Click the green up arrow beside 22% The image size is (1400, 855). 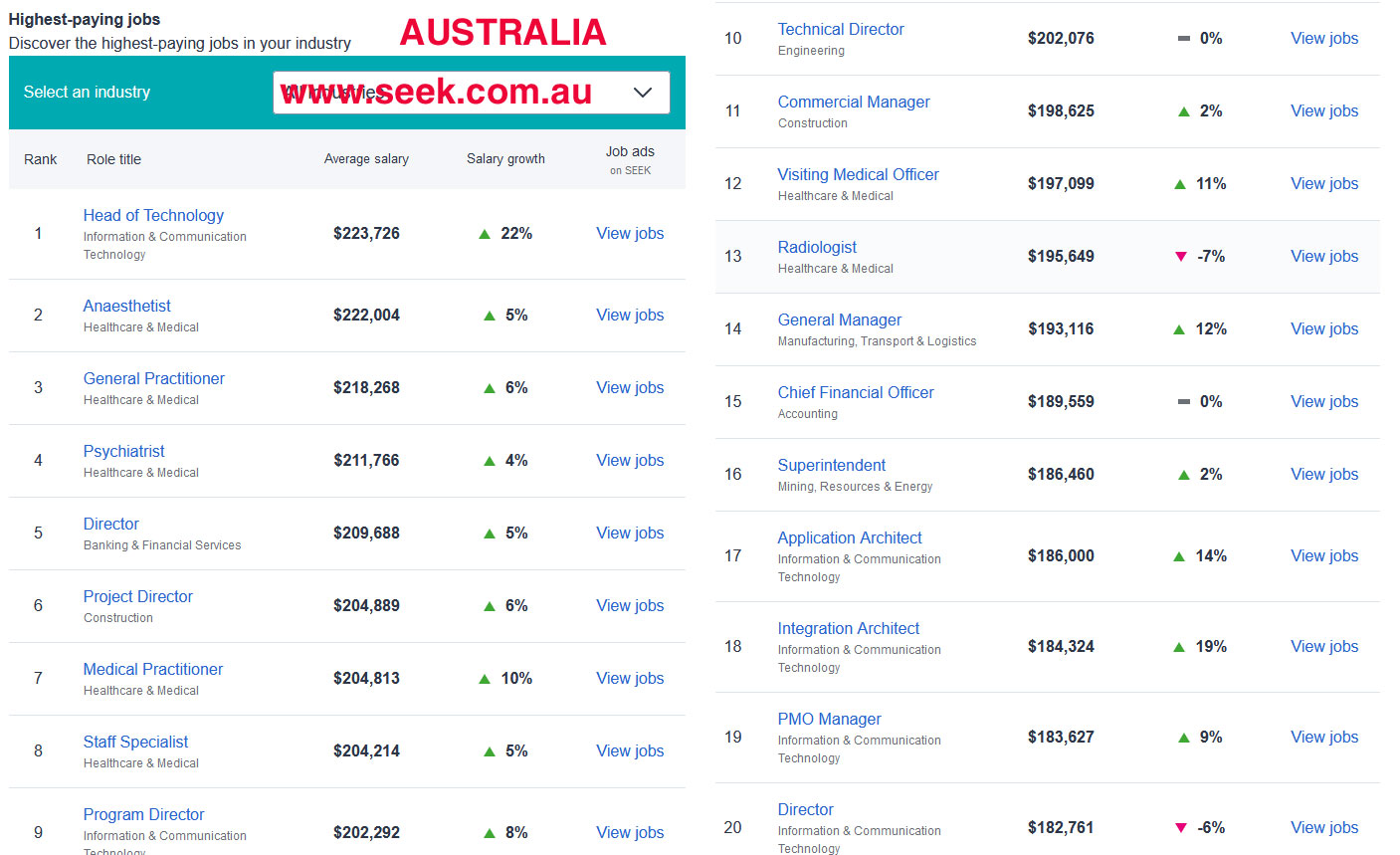click(485, 234)
